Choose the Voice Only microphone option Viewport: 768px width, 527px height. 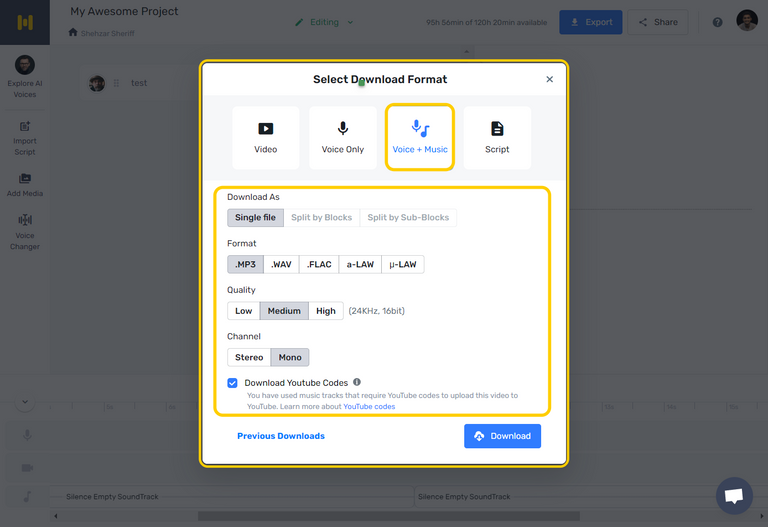343,138
